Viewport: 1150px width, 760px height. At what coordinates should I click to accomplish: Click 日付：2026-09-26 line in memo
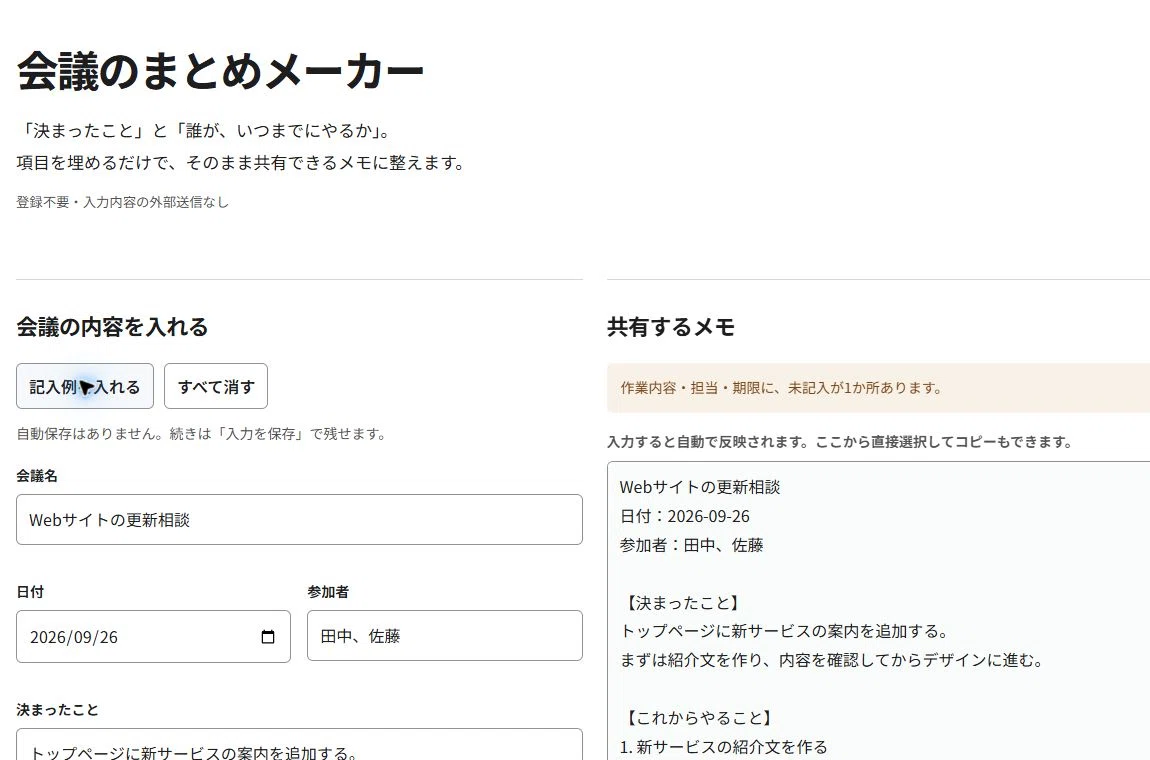[685, 516]
